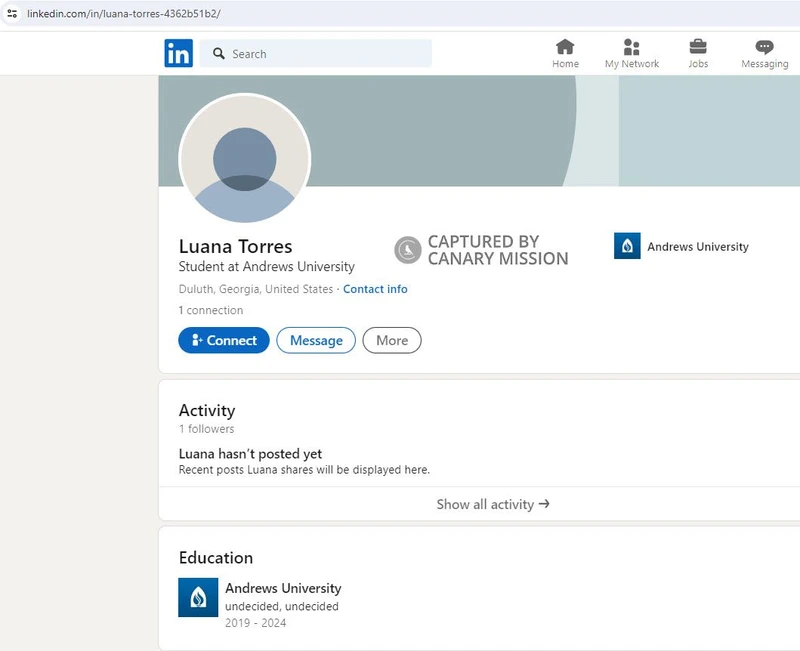Click the Message button
This screenshot has width=800, height=651.
(316, 340)
